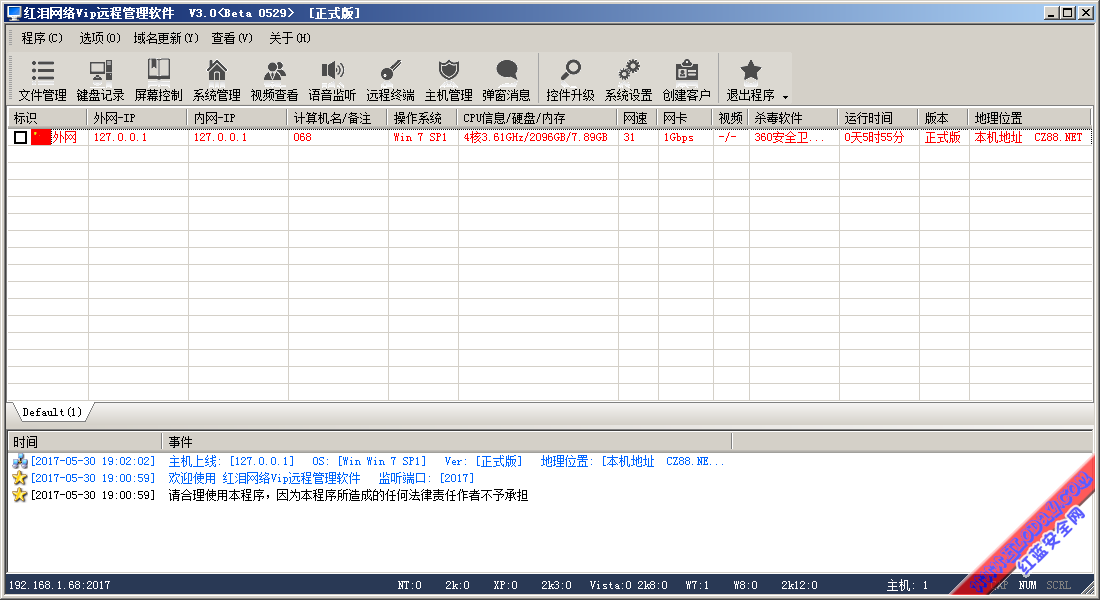Click the 视频 column header
Image resolution: width=1100 pixels, height=600 pixels.
(731, 118)
